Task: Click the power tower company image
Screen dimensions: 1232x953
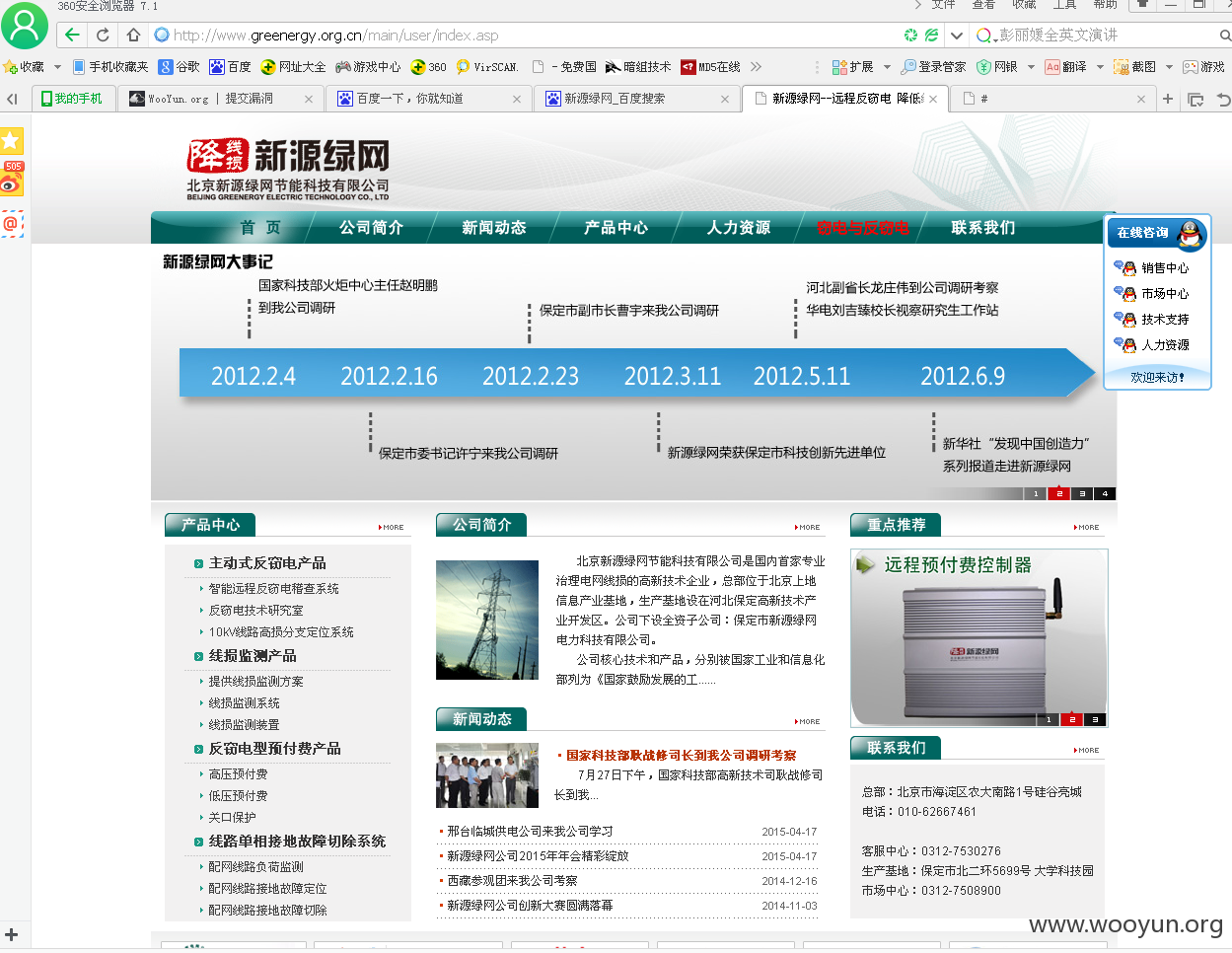Action: (487, 620)
